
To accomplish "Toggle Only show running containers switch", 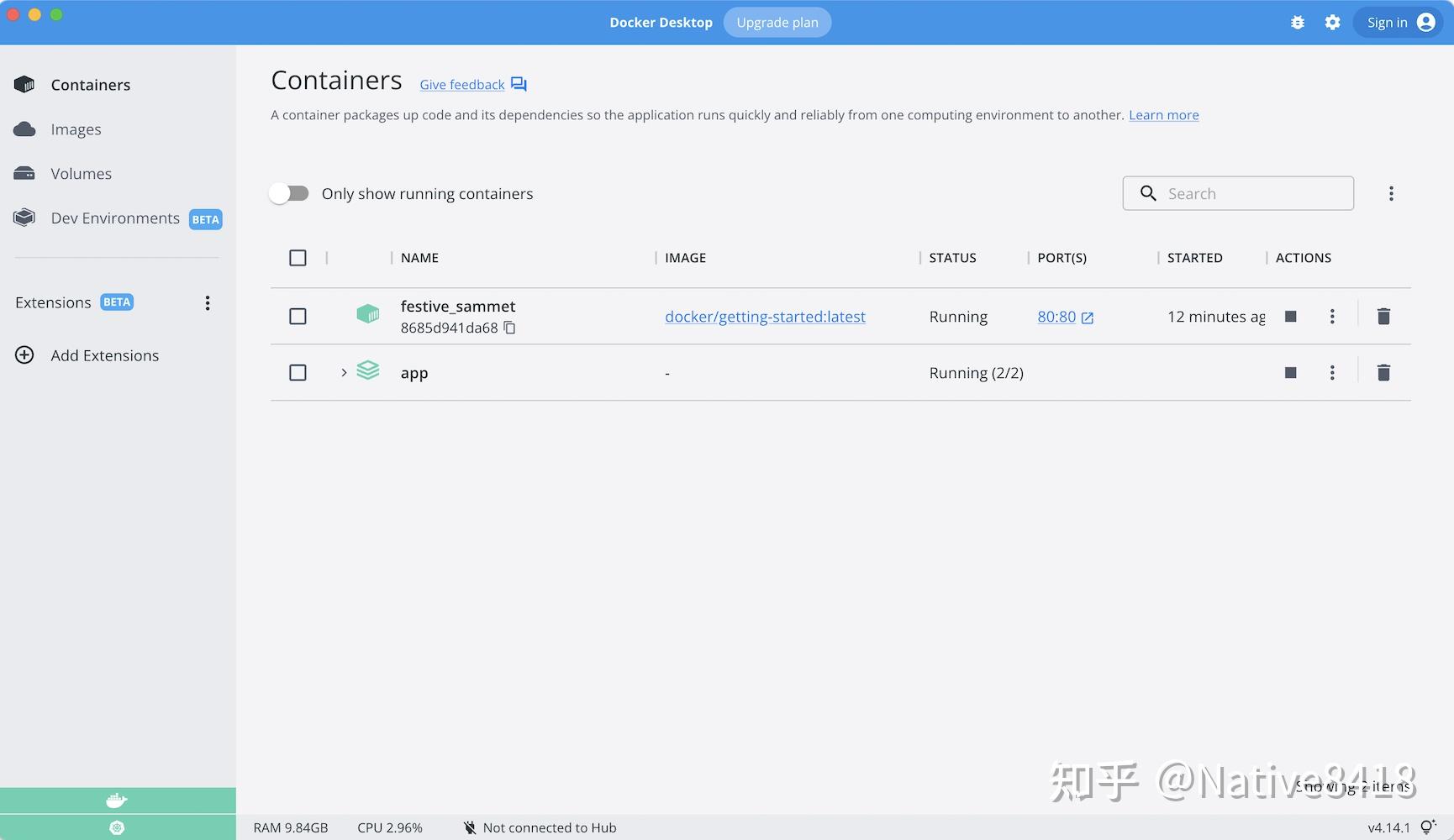I will point(289,193).
